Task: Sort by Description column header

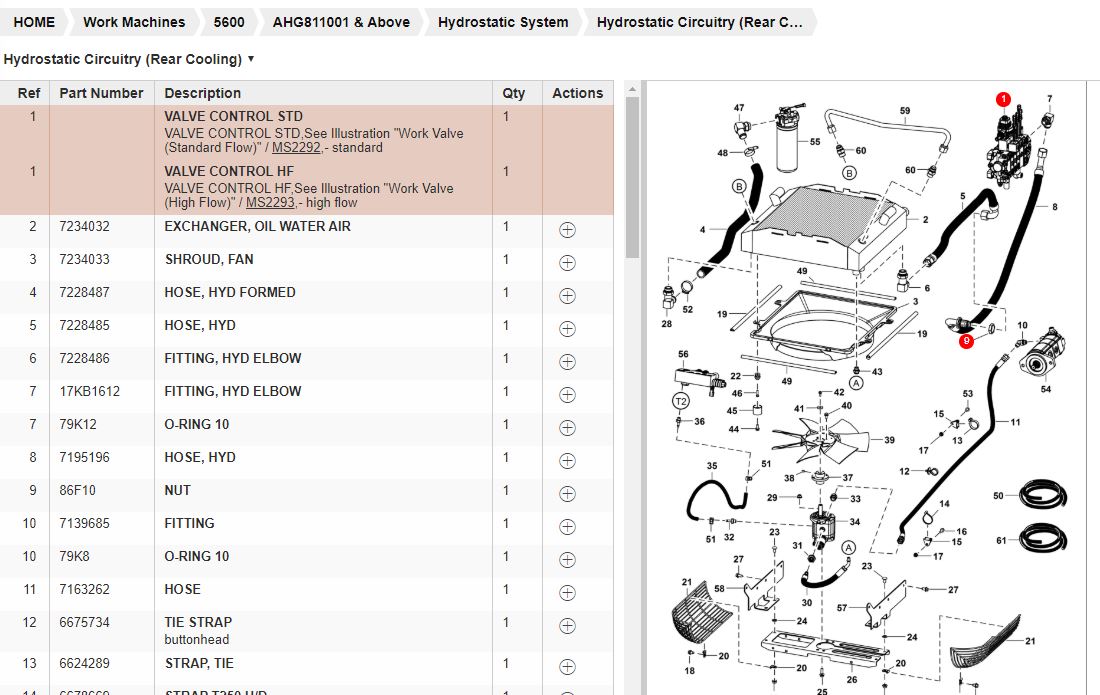Action: pyautogui.click(x=202, y=93)
